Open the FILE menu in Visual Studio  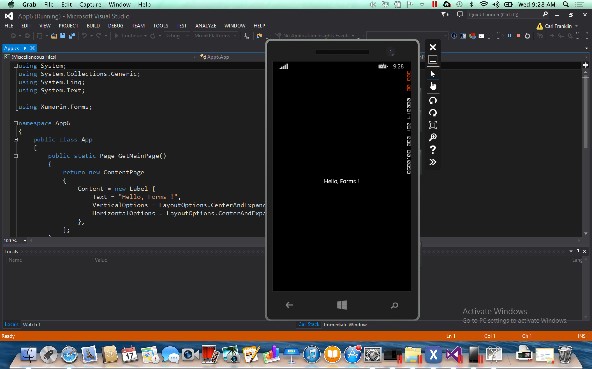click(x=9, y=26)
